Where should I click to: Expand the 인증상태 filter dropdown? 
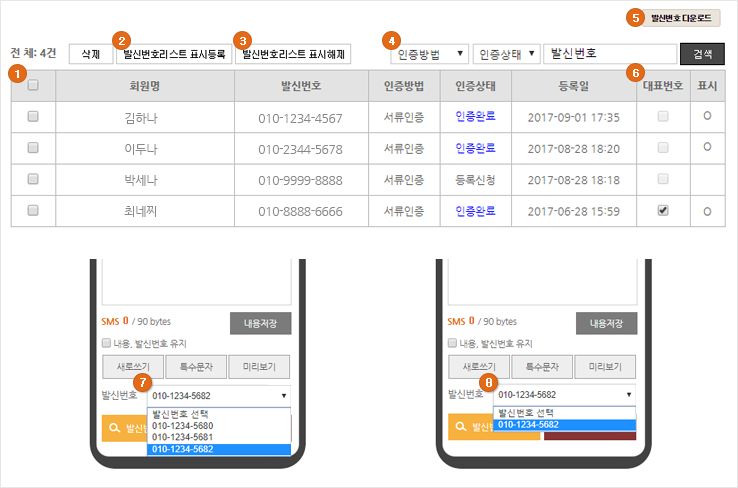[x=506, y=53]
